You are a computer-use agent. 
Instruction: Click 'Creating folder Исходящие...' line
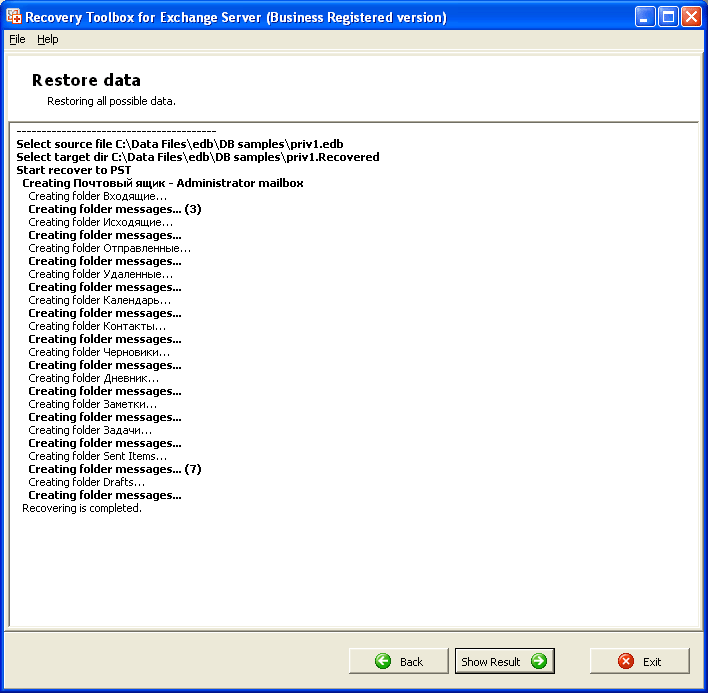100,222
